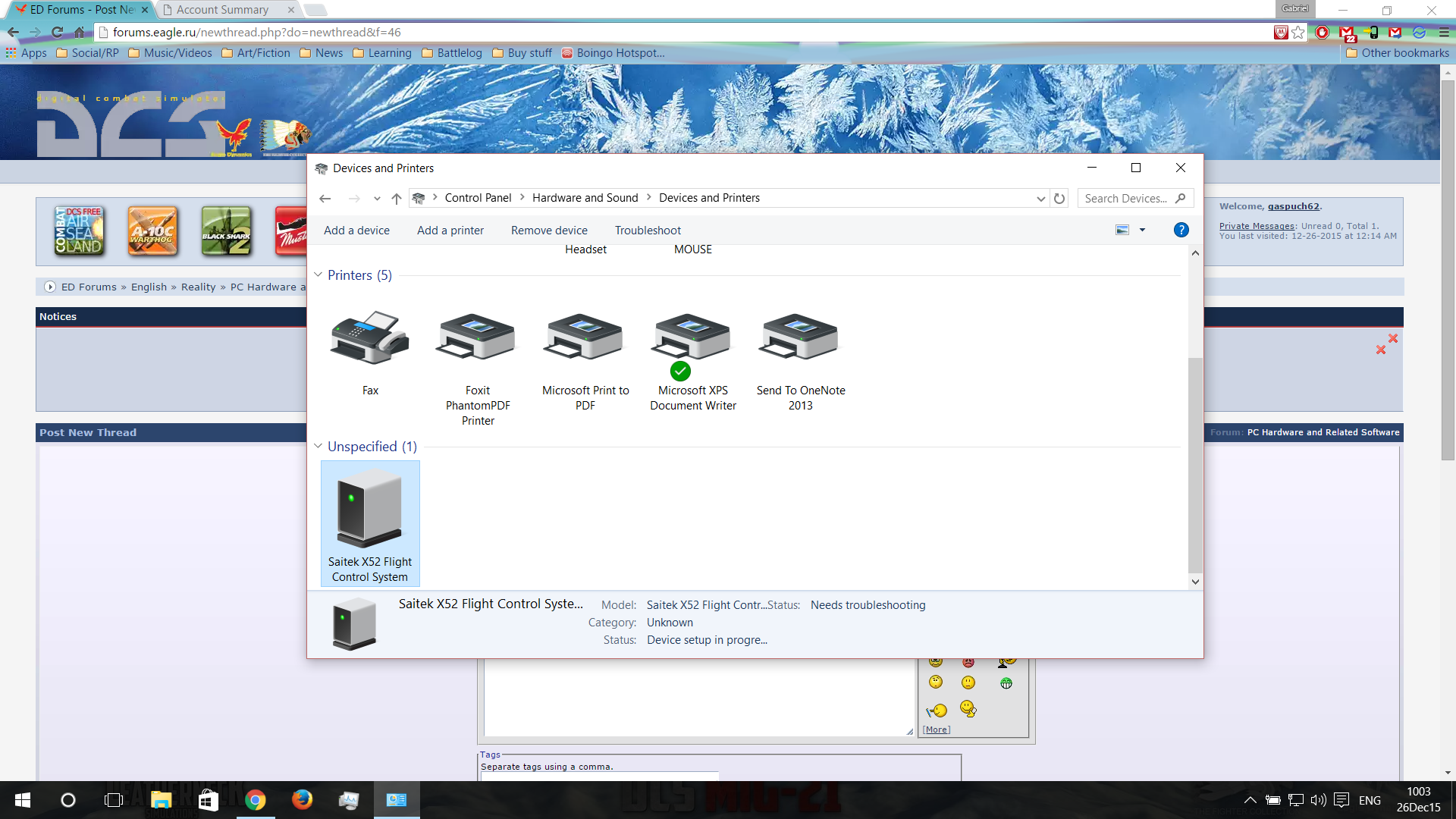
Task: Click scrollbar up arrow in Devices window
Action: point(1195,253)
